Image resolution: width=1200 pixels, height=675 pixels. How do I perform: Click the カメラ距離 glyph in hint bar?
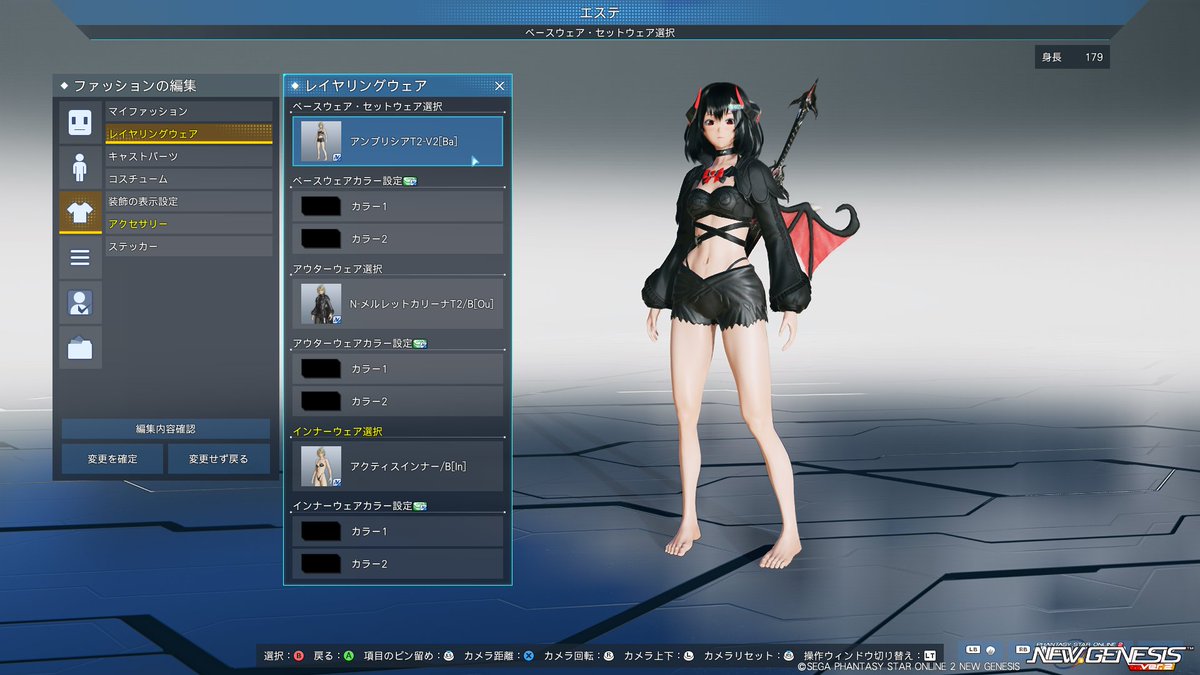528,656
